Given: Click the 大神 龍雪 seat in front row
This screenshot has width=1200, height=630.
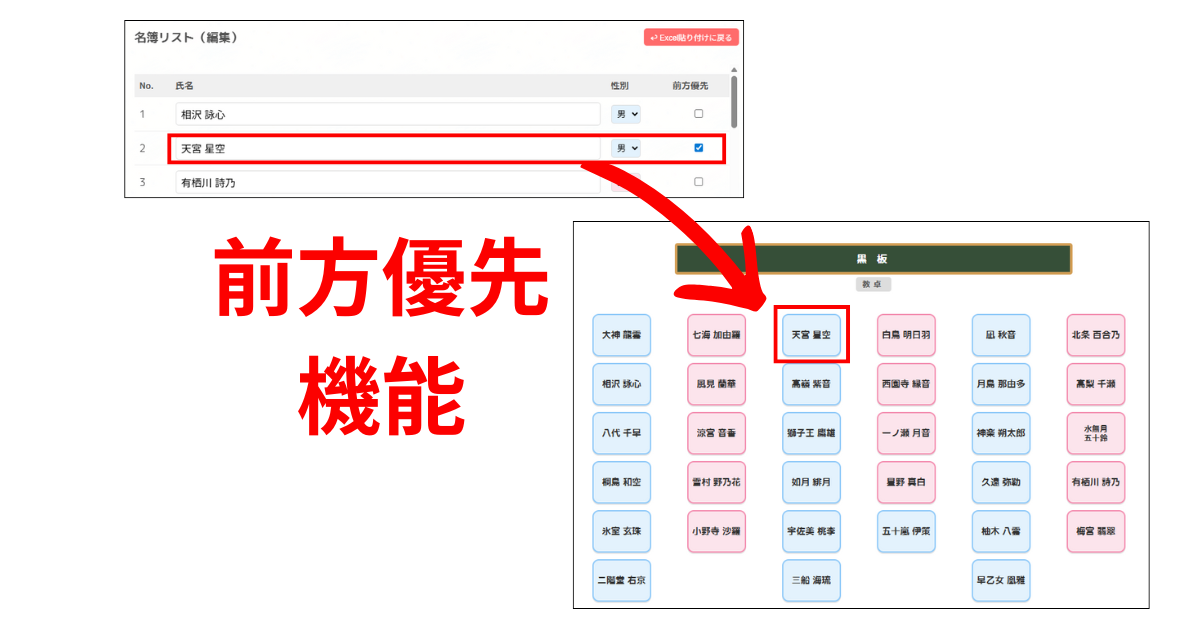Looking at the screenshot, I should (621, 335).
